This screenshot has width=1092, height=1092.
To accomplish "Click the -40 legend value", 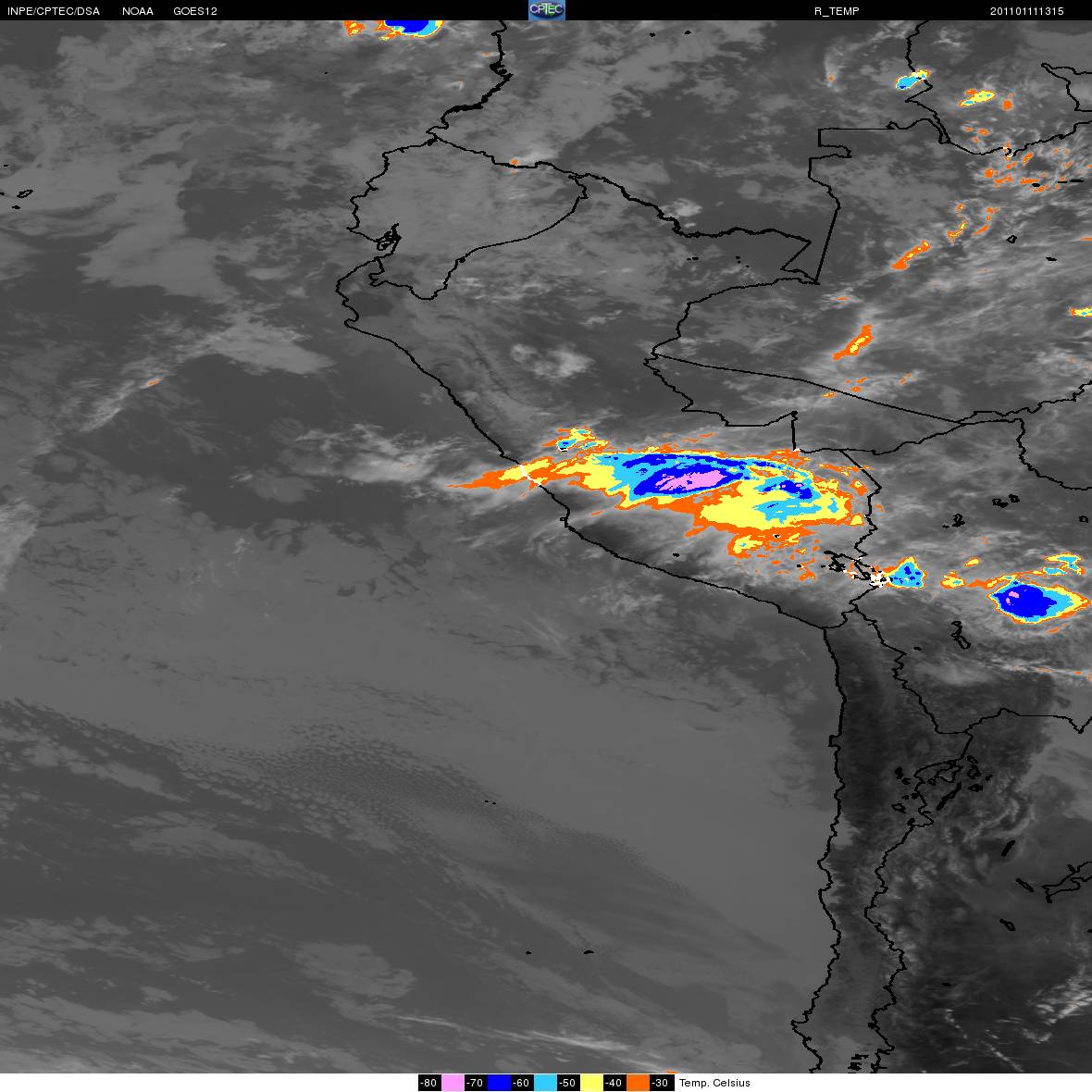I will click(615, 1083).
